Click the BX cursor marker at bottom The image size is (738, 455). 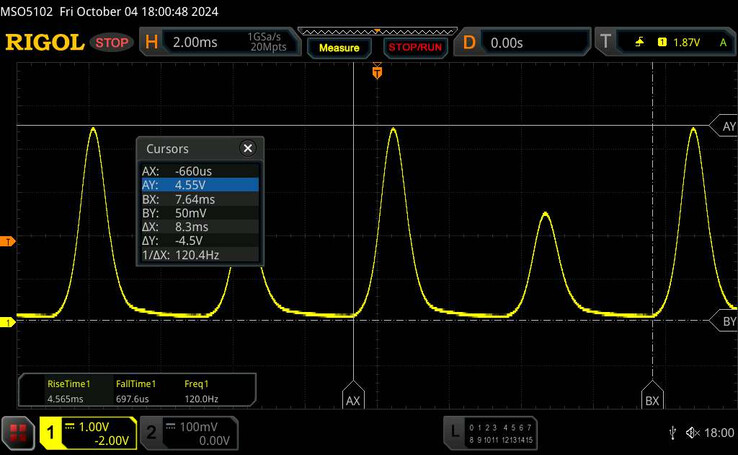[652, 399]
